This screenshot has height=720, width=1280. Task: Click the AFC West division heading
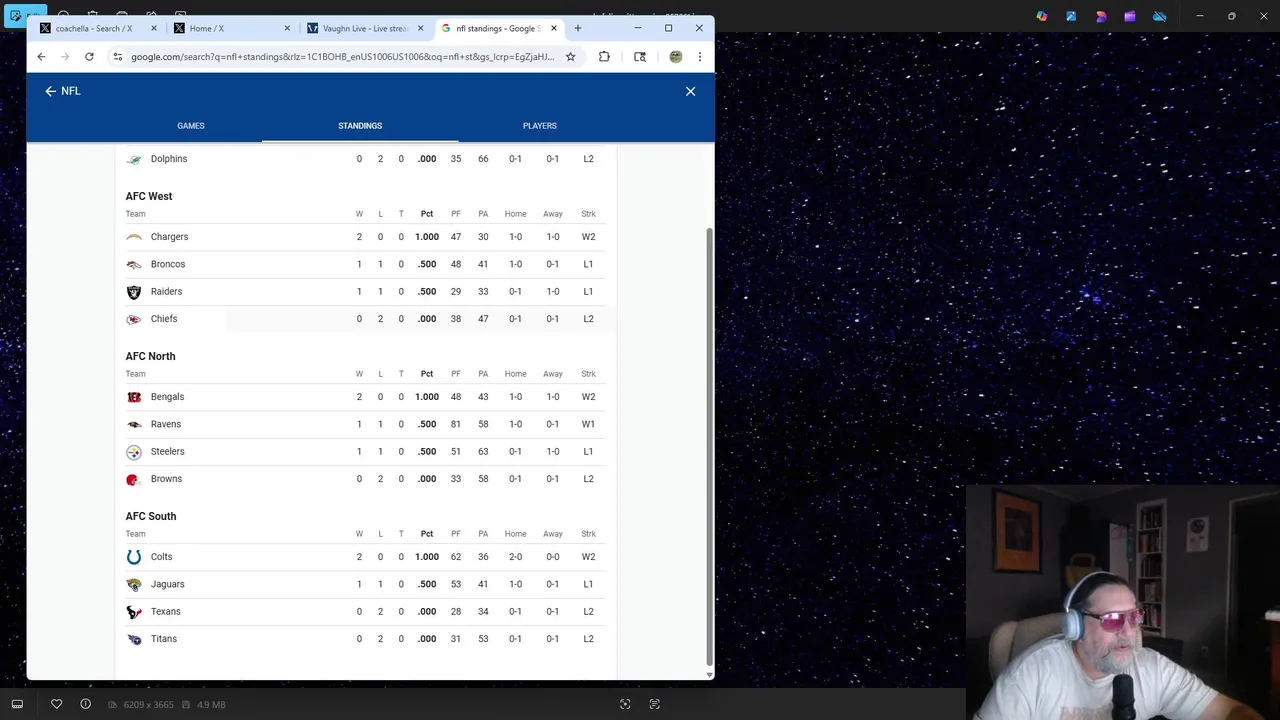click(149, 196)
